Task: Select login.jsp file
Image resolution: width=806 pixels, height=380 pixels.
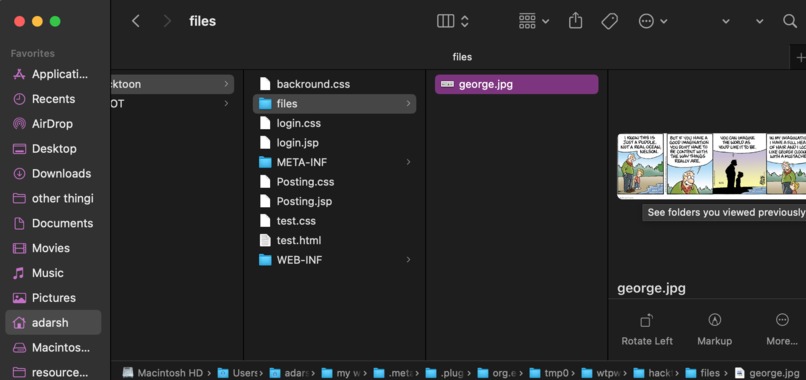Action: click(335, 142)
